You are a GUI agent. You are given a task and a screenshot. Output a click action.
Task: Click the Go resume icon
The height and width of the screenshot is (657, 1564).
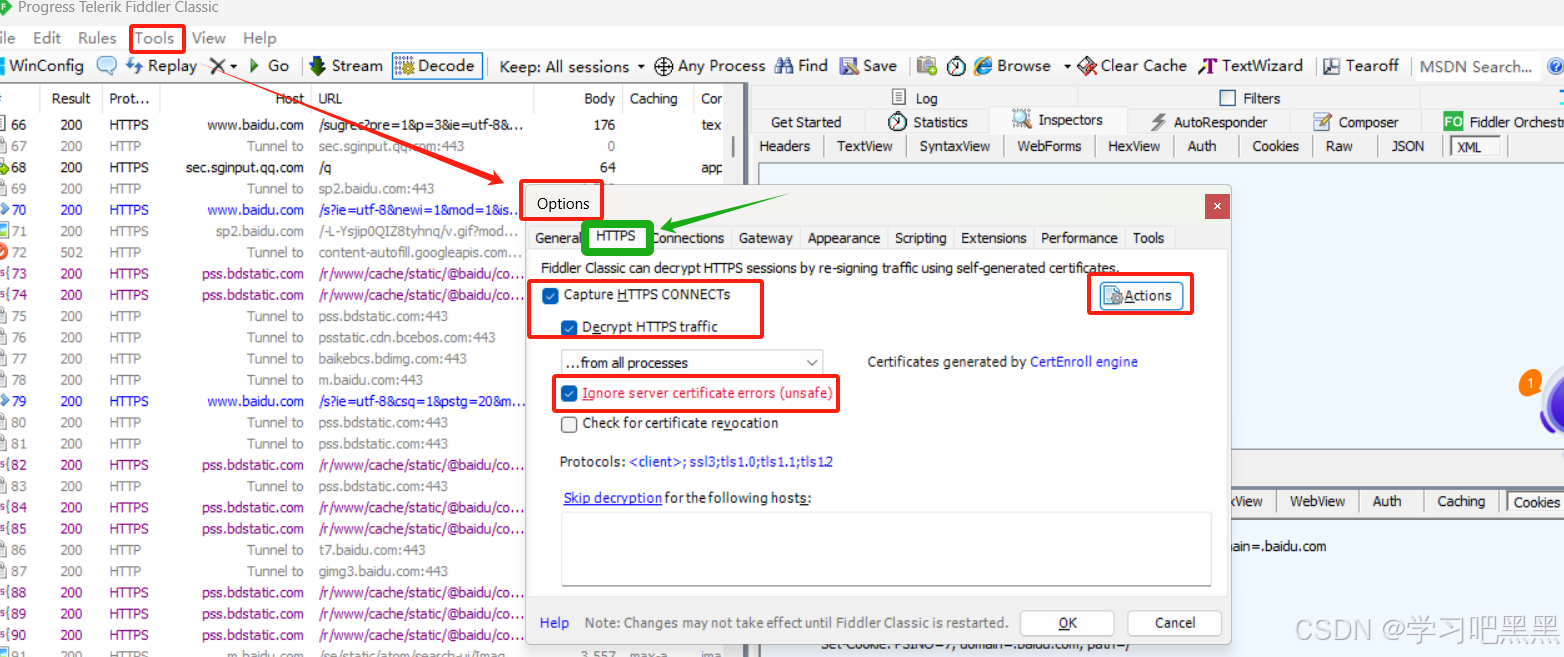[x=254, y=66]
